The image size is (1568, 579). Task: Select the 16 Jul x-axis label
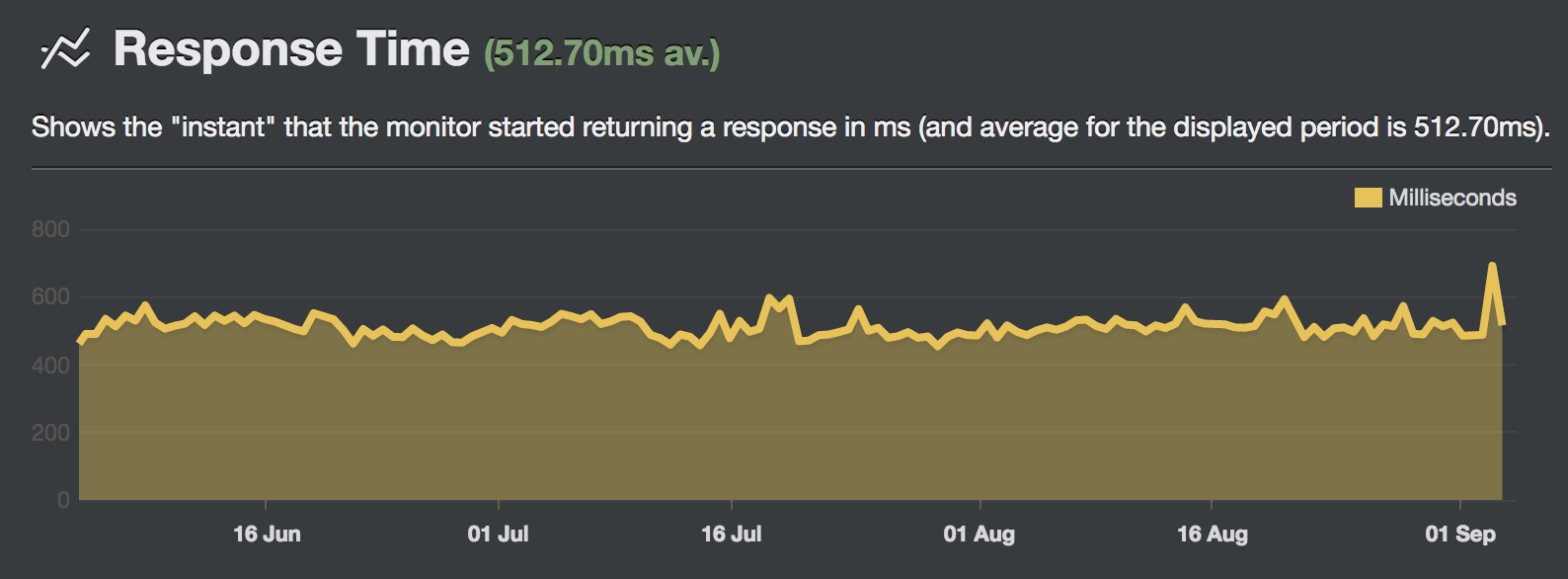pyautogui.click(x=732, y=535)
